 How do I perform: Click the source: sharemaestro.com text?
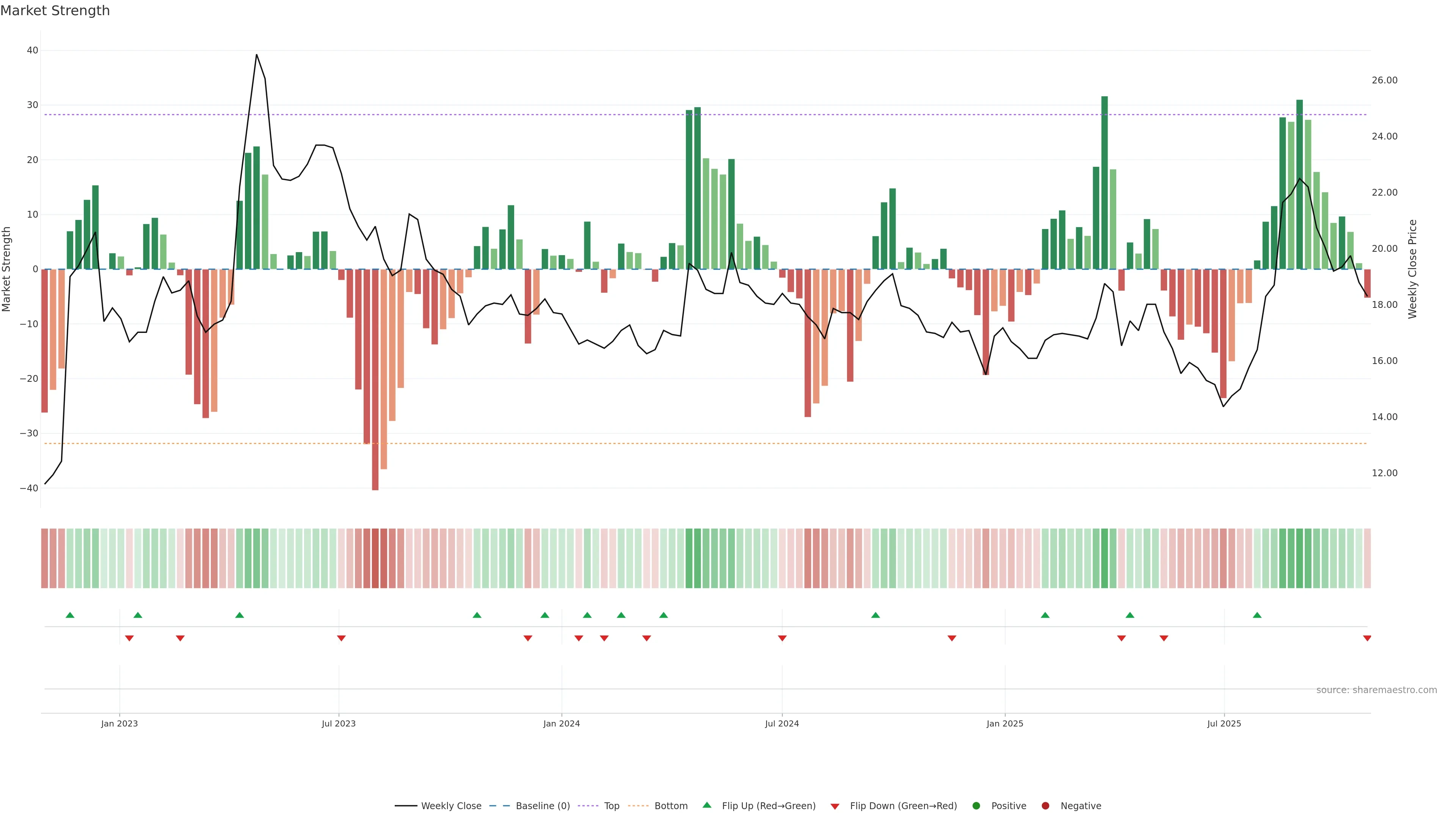tap(1376, 690)
